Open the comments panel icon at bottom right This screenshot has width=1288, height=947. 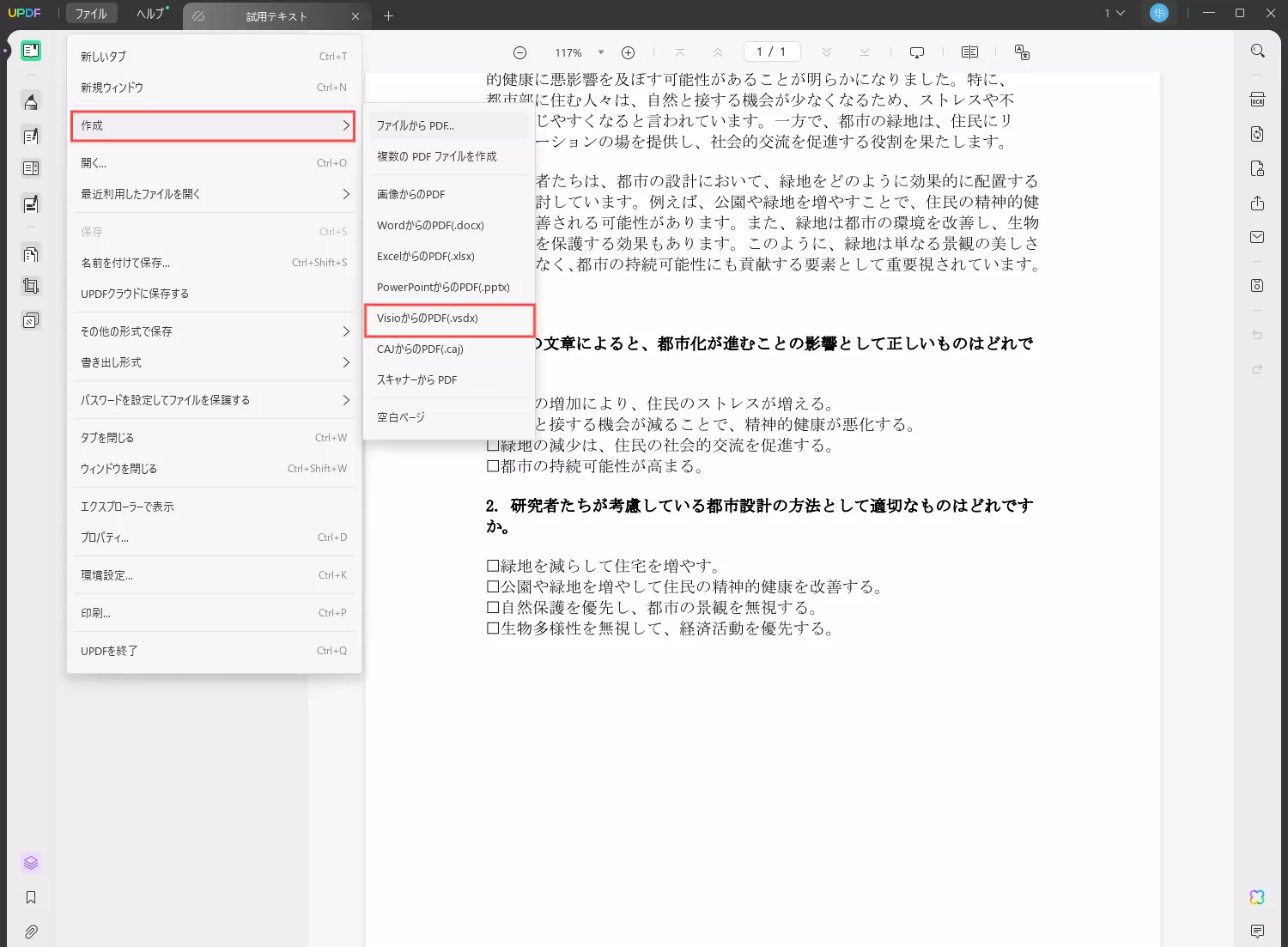(1258, 932)
